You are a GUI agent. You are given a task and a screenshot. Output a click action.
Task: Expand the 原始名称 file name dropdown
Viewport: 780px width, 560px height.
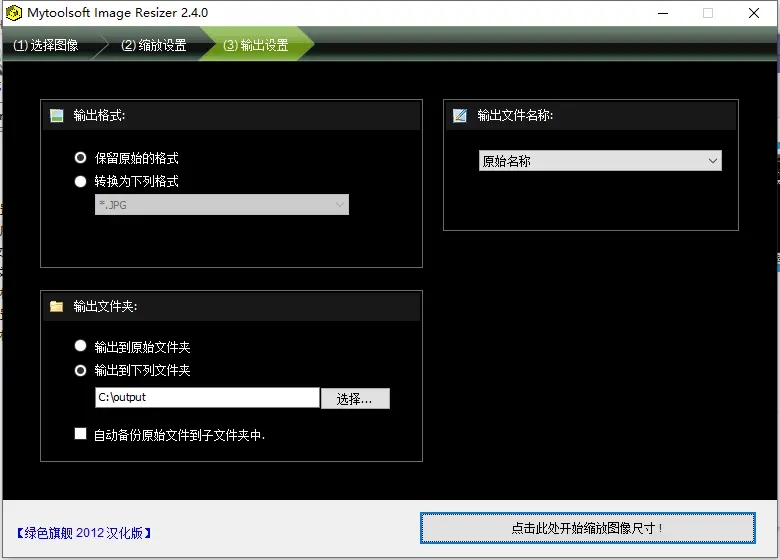600,161
